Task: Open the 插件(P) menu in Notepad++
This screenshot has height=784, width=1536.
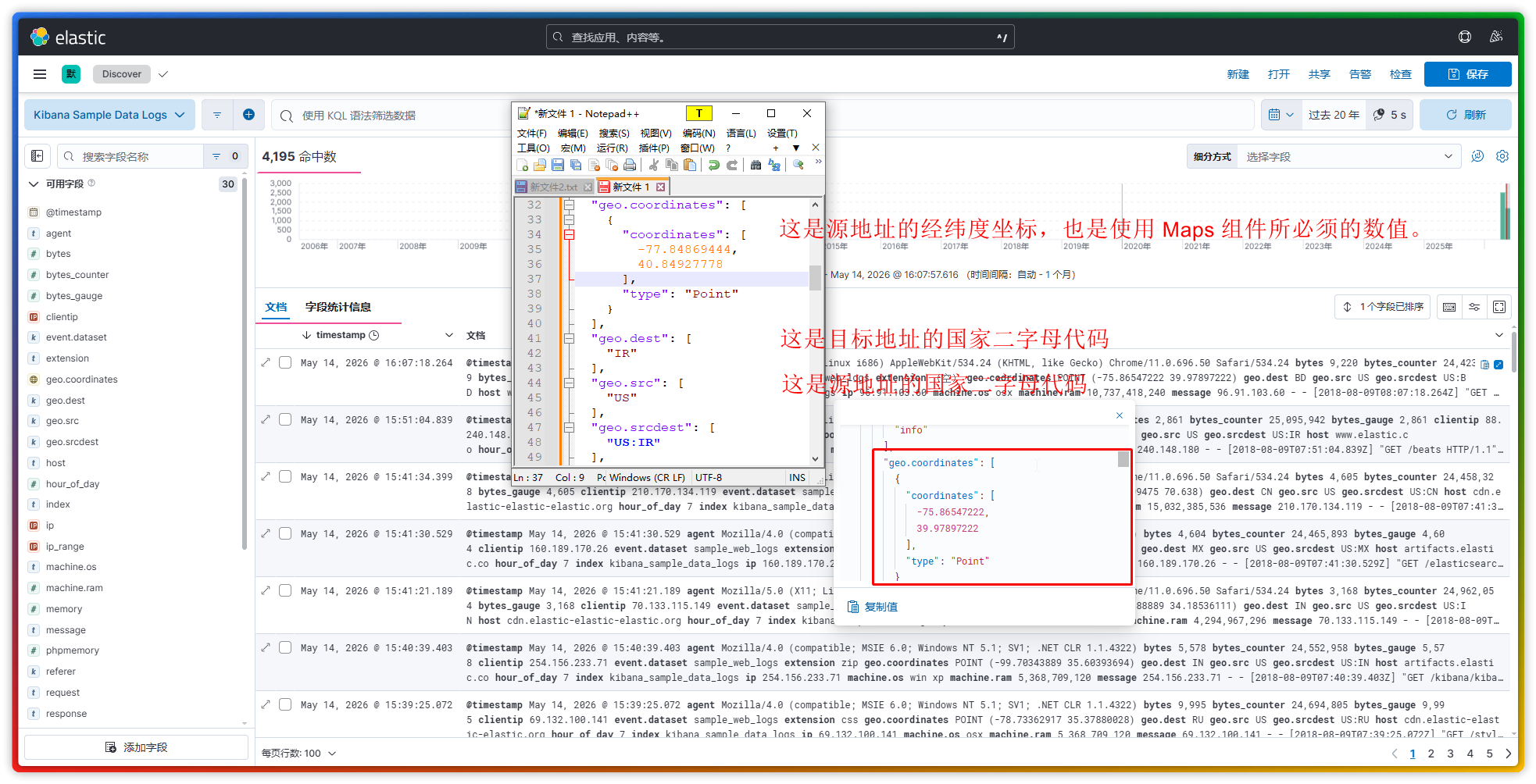Action: click(654, 148)
